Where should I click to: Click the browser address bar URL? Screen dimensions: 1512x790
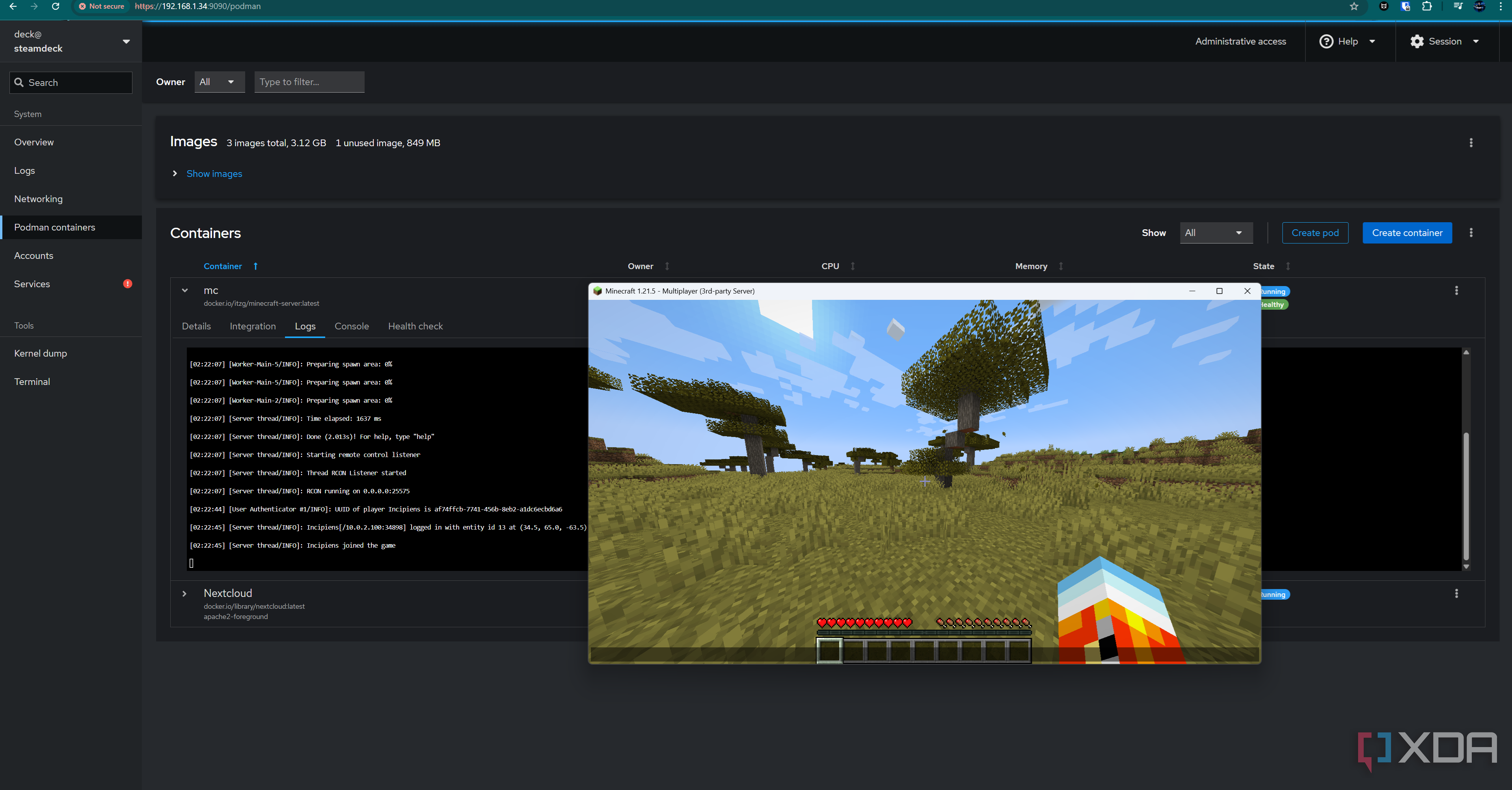coord(198,6)
